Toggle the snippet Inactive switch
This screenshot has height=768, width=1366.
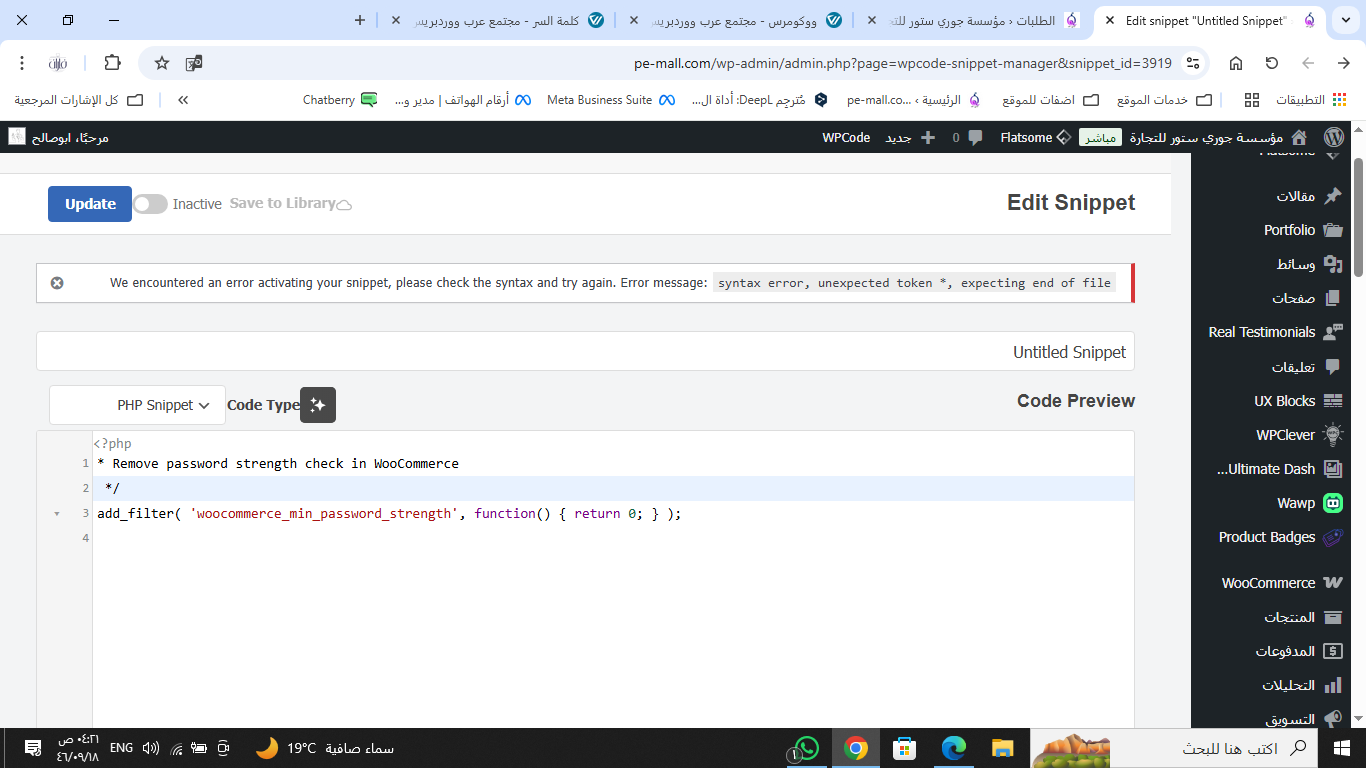tap(150, 204)
